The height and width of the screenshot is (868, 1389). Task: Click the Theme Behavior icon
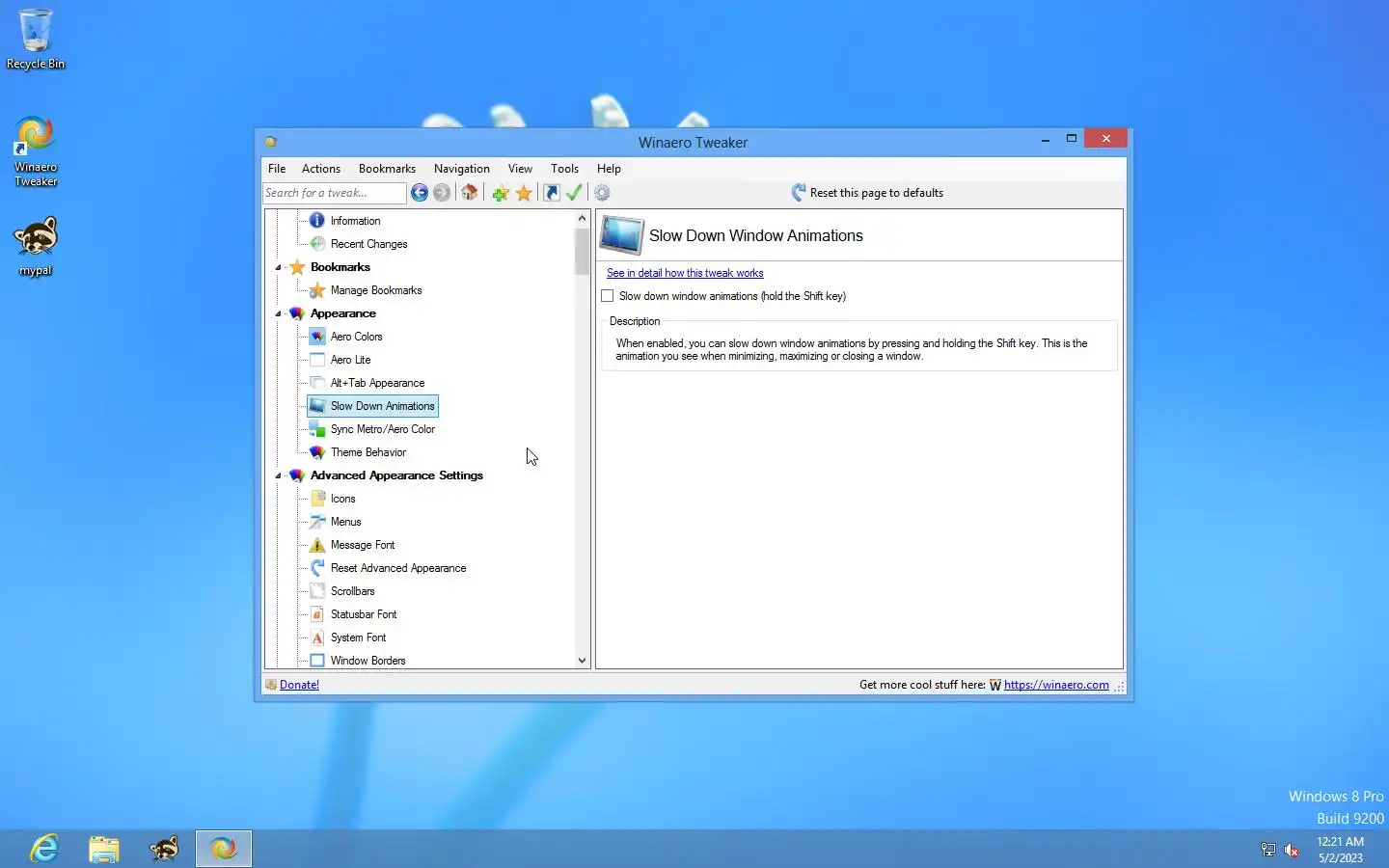[x=317, y=452]
